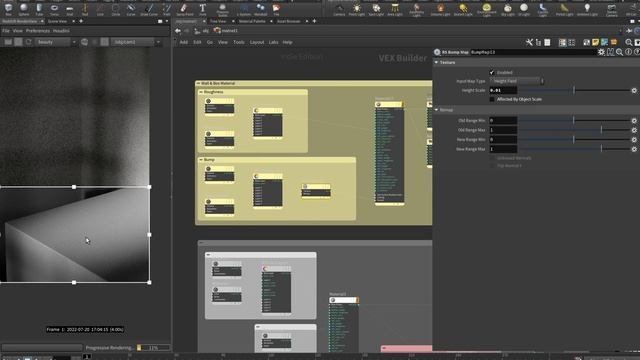Select the L-System shelf tool

(x=244, y=9)
